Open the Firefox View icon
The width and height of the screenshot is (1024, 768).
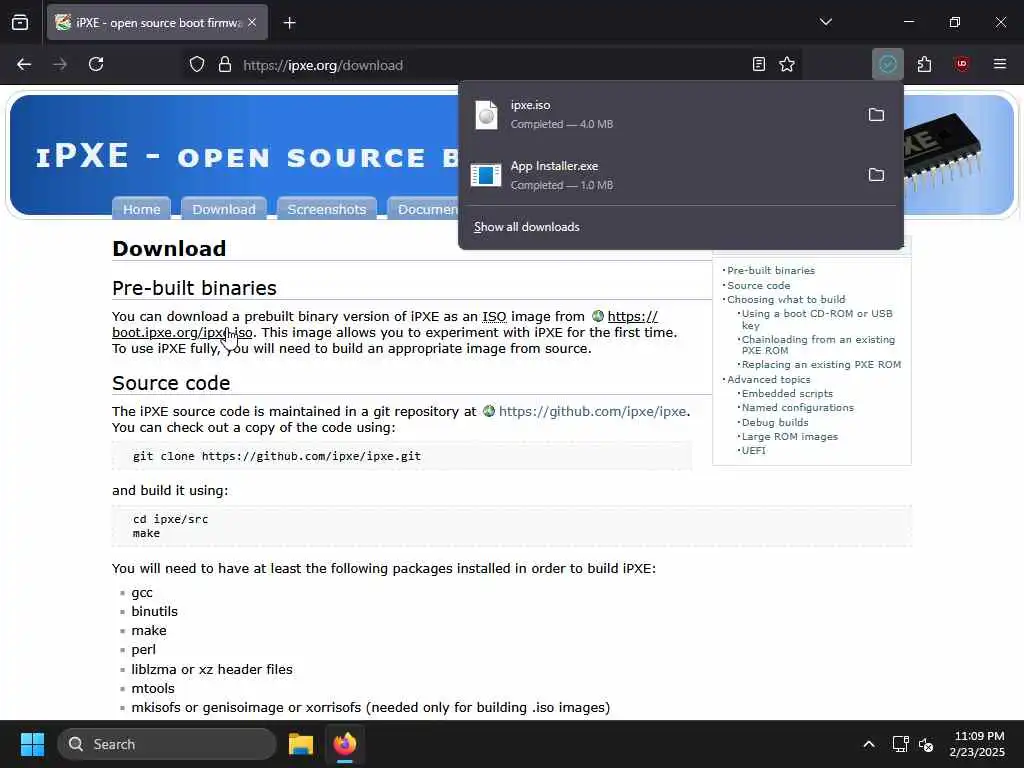coord(20,23)
